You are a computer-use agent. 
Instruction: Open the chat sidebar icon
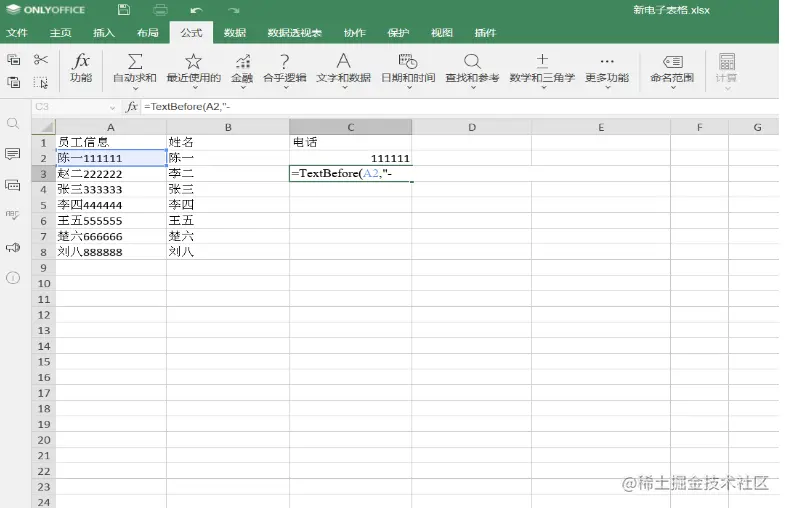coord(13,185)
